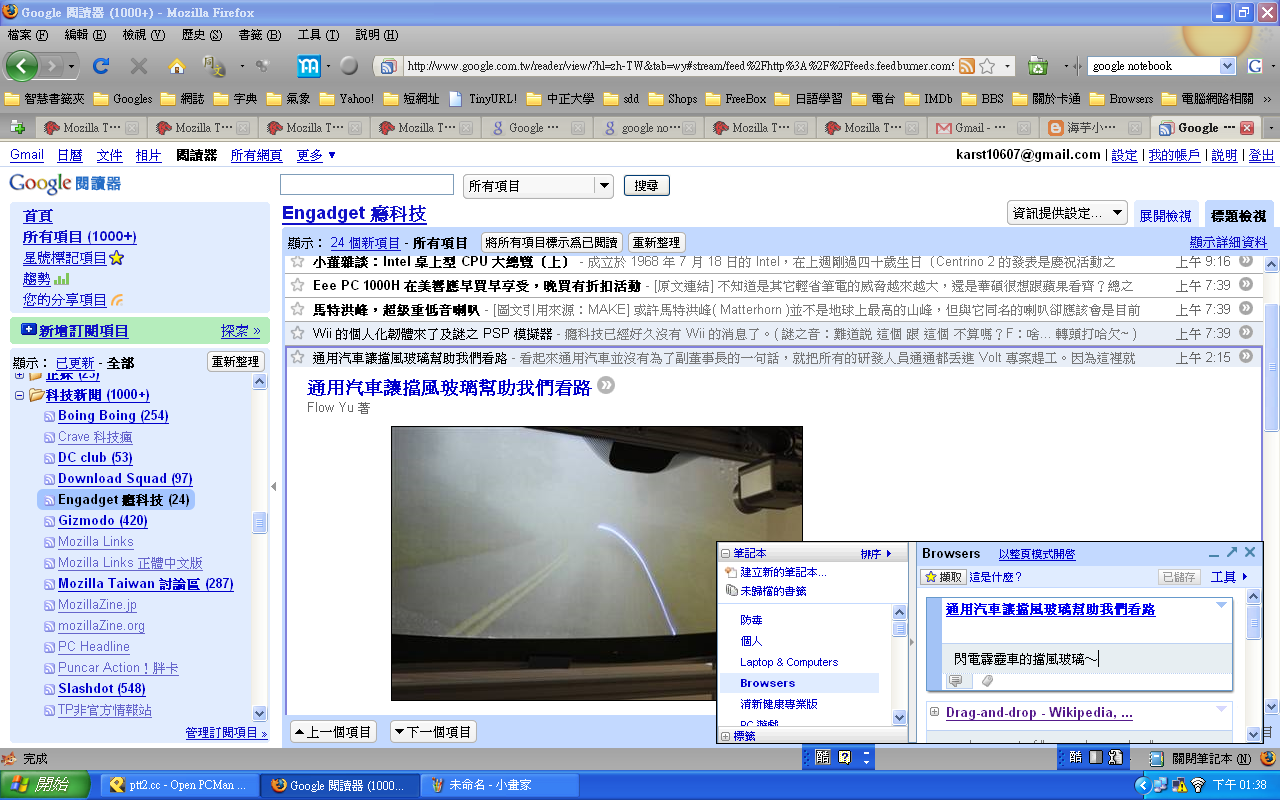The image size is (1280, 800).
Task: Click the comment icon below the note
Action: 955,681
